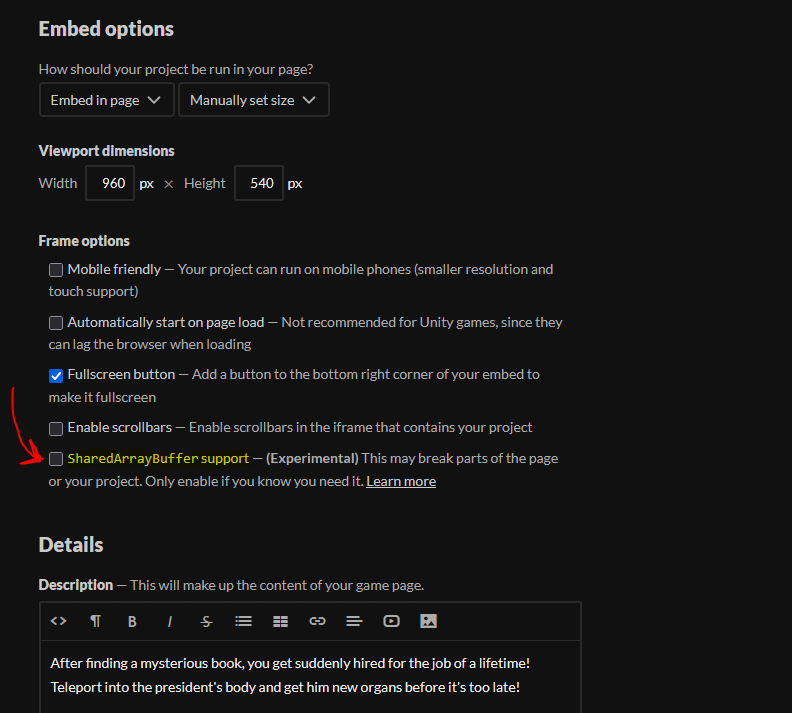Tick the Enable scrollbars checkbox
Screen dimensions: 792x713
[x=56, y=428]
